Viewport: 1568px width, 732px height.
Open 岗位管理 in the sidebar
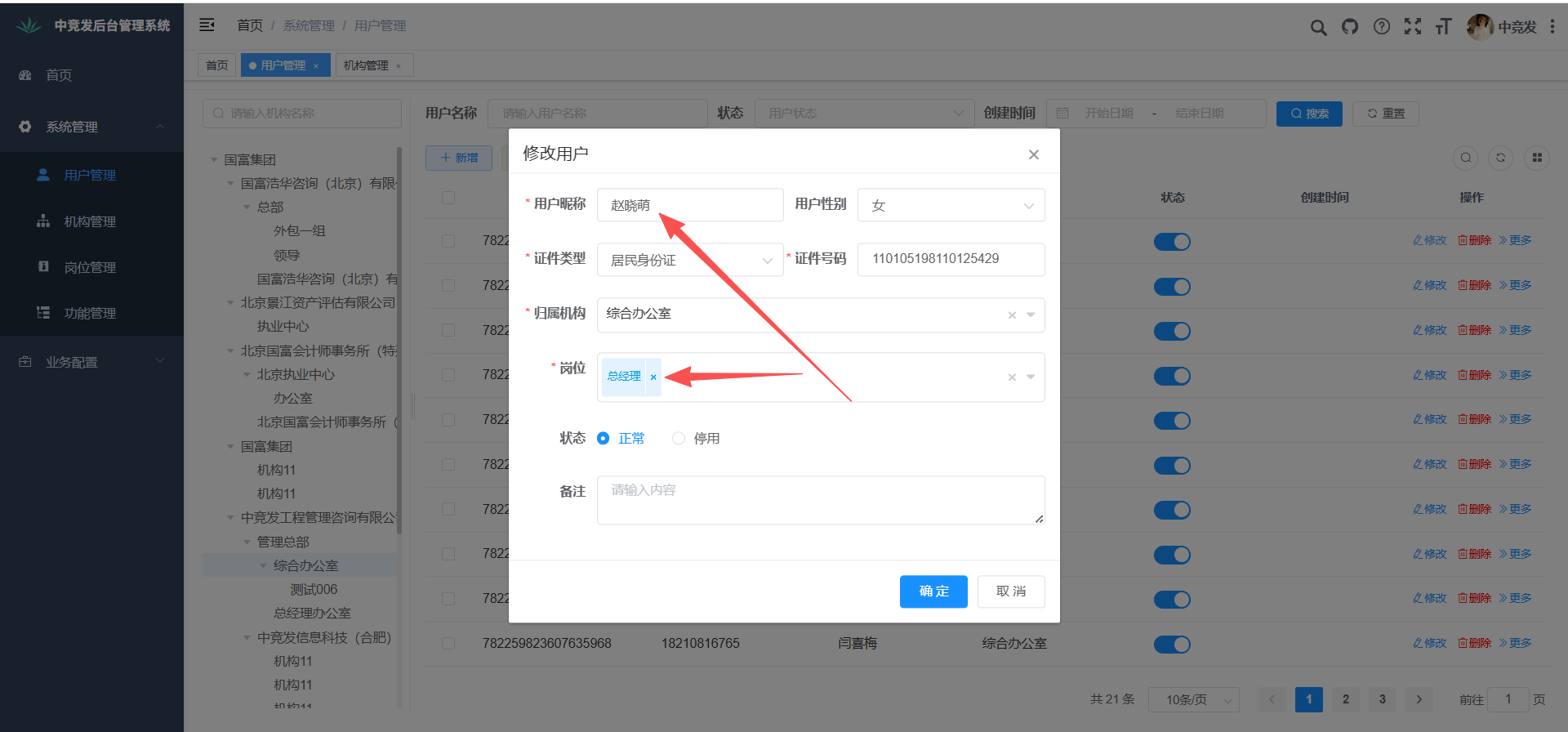[x=91, y=267]
